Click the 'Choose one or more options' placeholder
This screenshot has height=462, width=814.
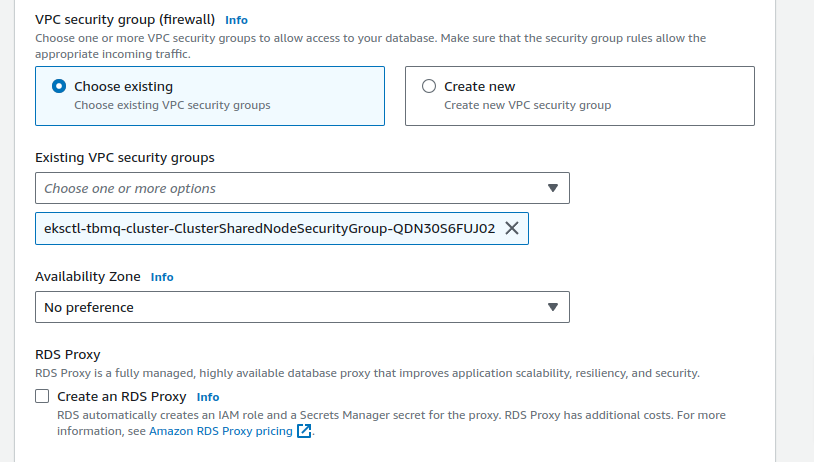point(130,188)
